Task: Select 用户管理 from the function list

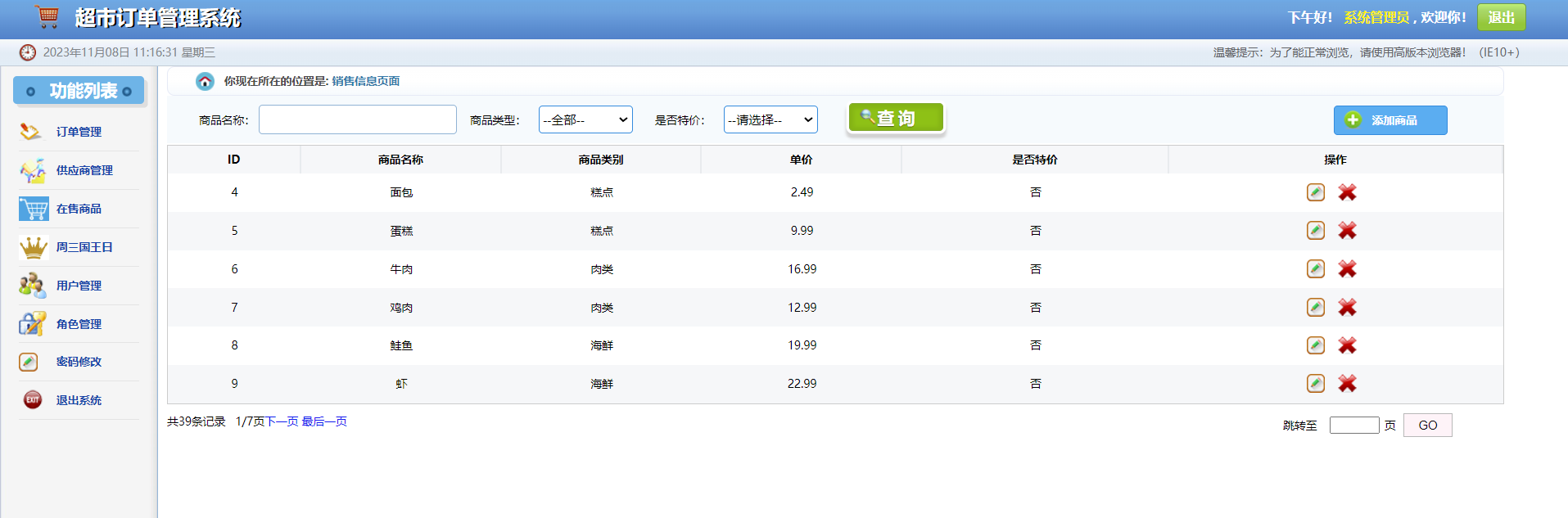Action: pos(79,286)
